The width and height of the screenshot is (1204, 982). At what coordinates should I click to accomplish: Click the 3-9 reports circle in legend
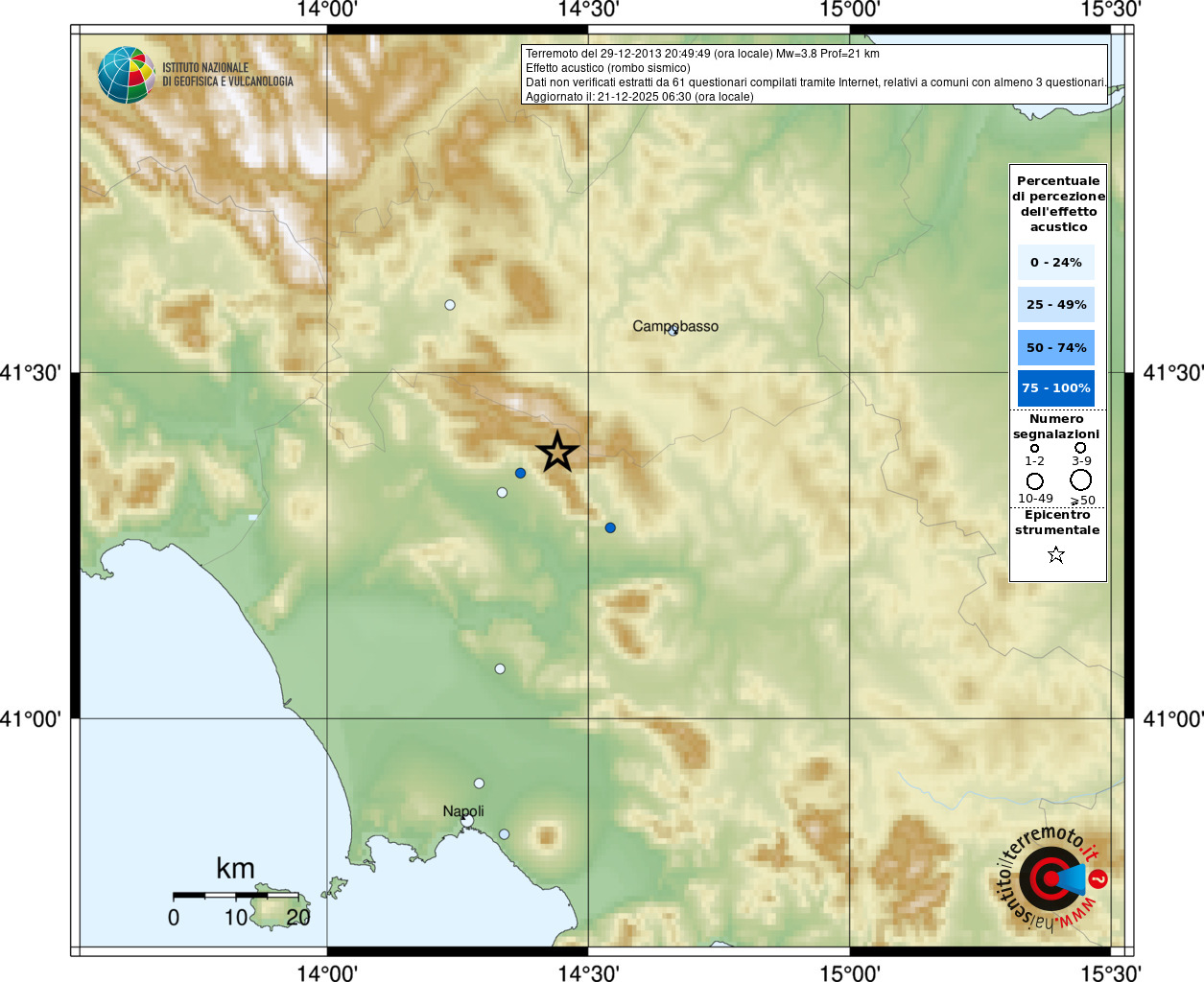pos(1080,447)
